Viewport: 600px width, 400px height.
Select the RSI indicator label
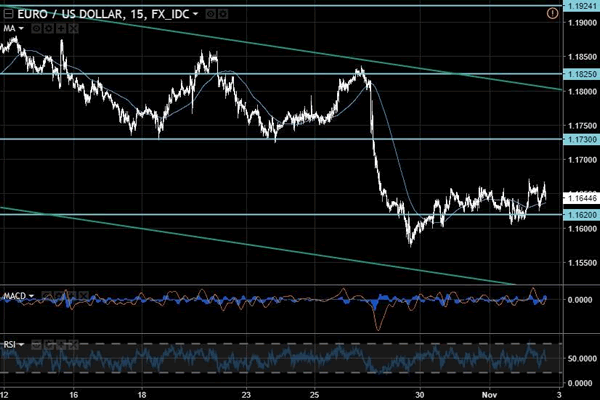tap(10, 345)
